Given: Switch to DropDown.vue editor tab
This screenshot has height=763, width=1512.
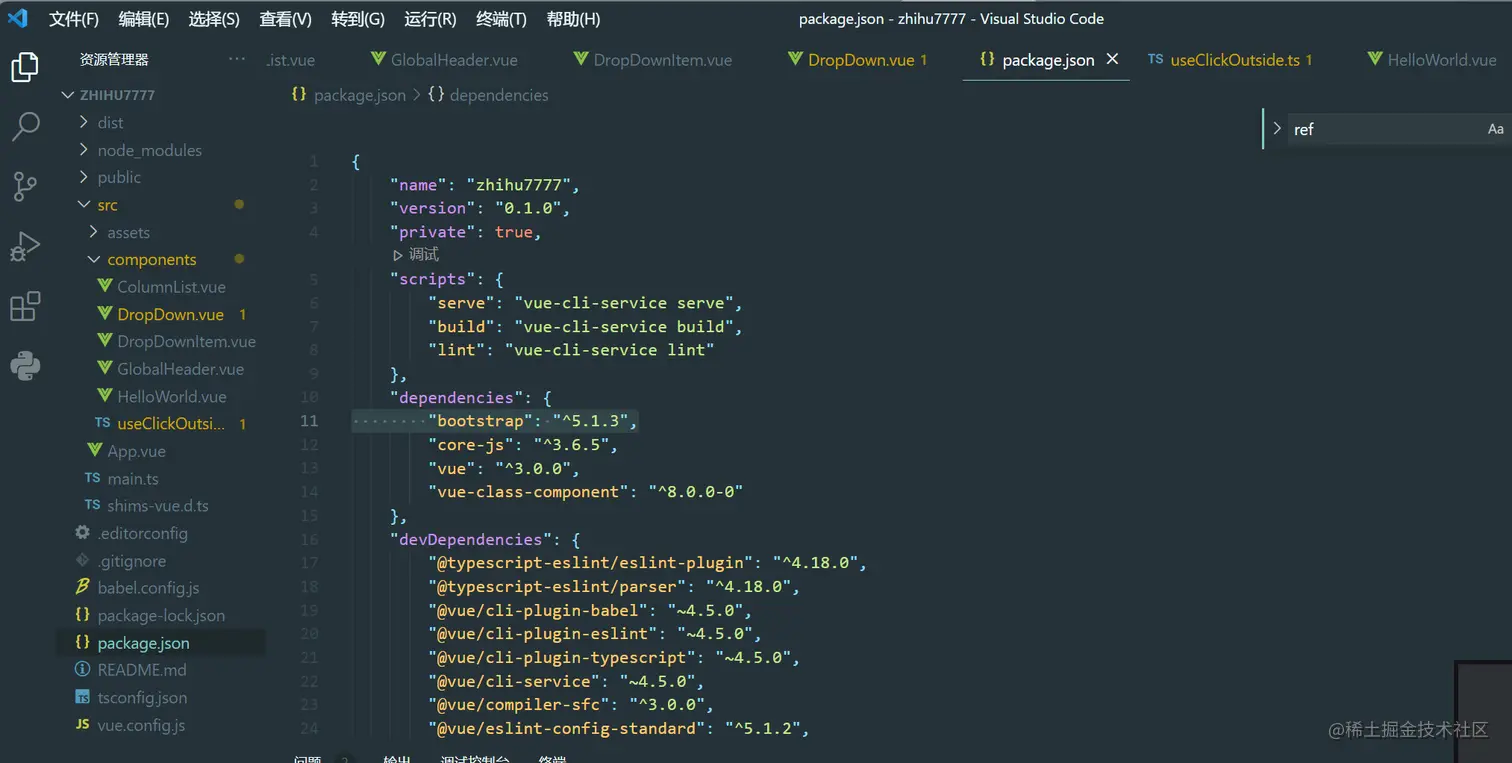Looking at the screenshot, I should point(858,60).
